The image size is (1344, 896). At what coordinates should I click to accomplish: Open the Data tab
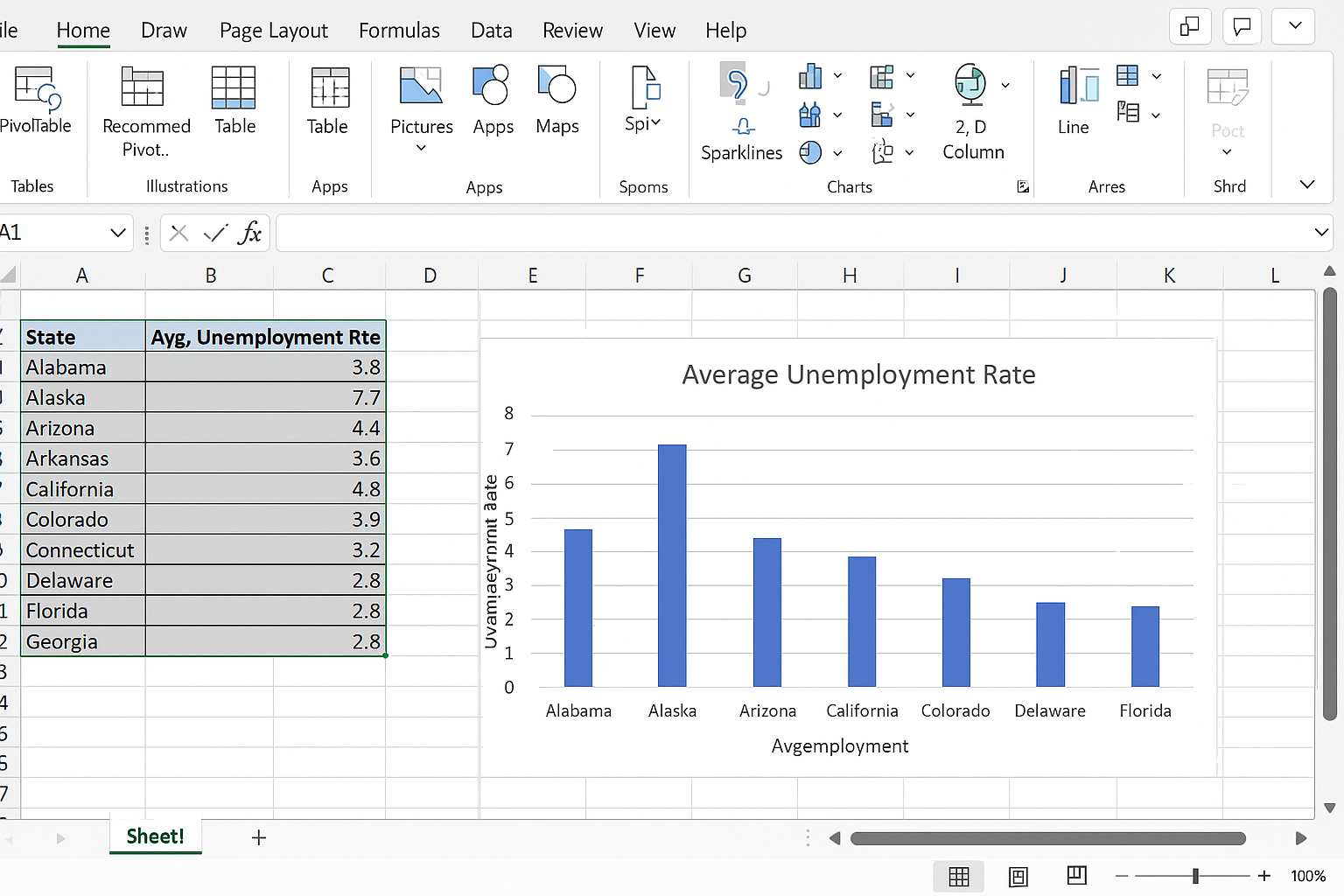pos(491,31)
